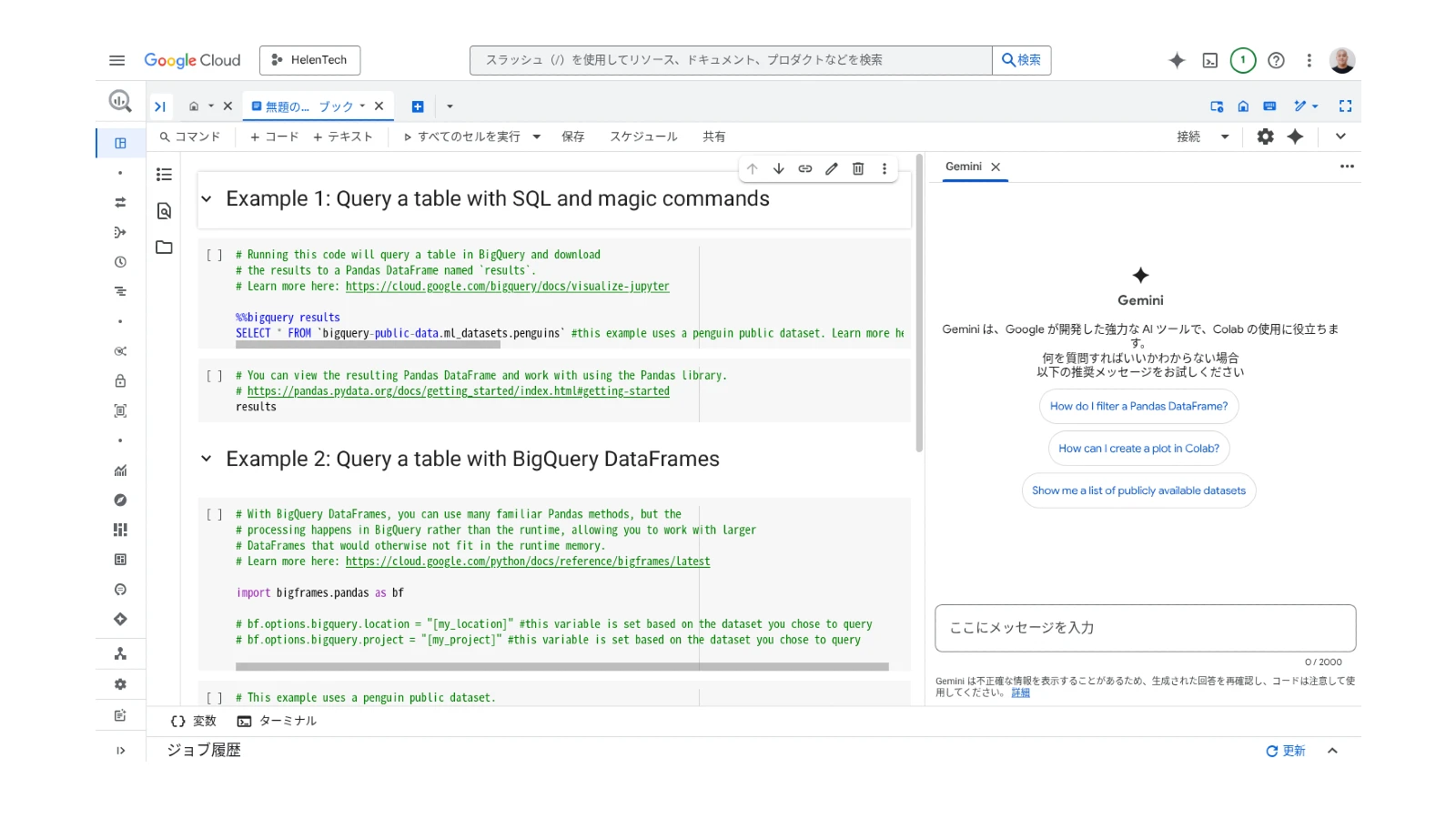Viewport: 1456px width, 819px height.
Task: Open the notifications badge showing 1
Action: point(1243,60)
